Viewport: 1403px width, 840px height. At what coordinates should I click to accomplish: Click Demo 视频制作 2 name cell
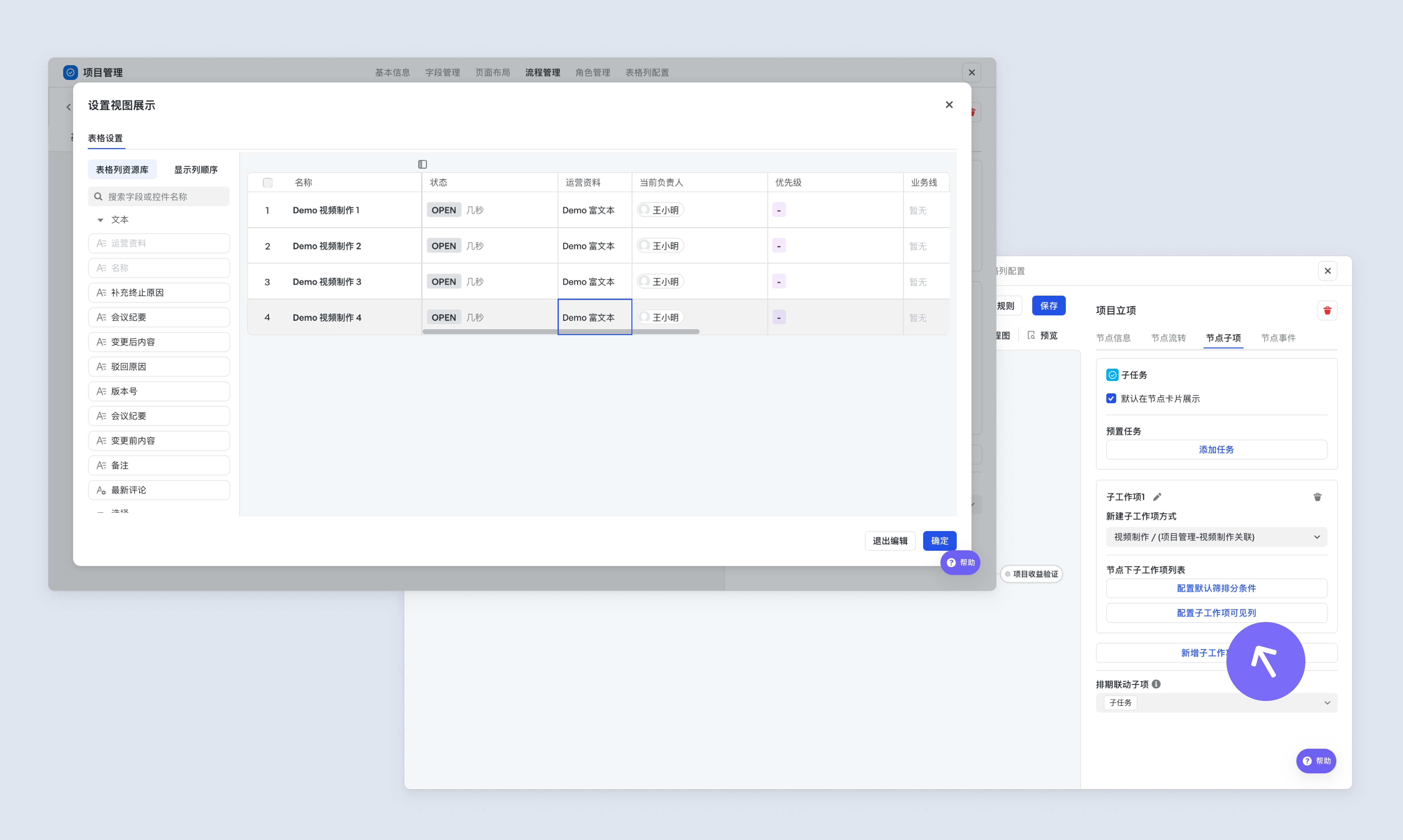(x=327, y=246)
